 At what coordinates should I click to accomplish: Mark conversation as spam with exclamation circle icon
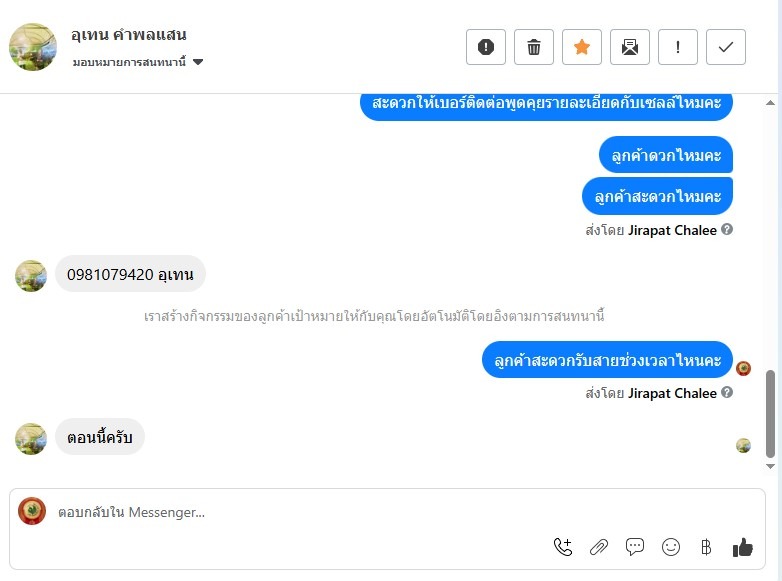486,47
